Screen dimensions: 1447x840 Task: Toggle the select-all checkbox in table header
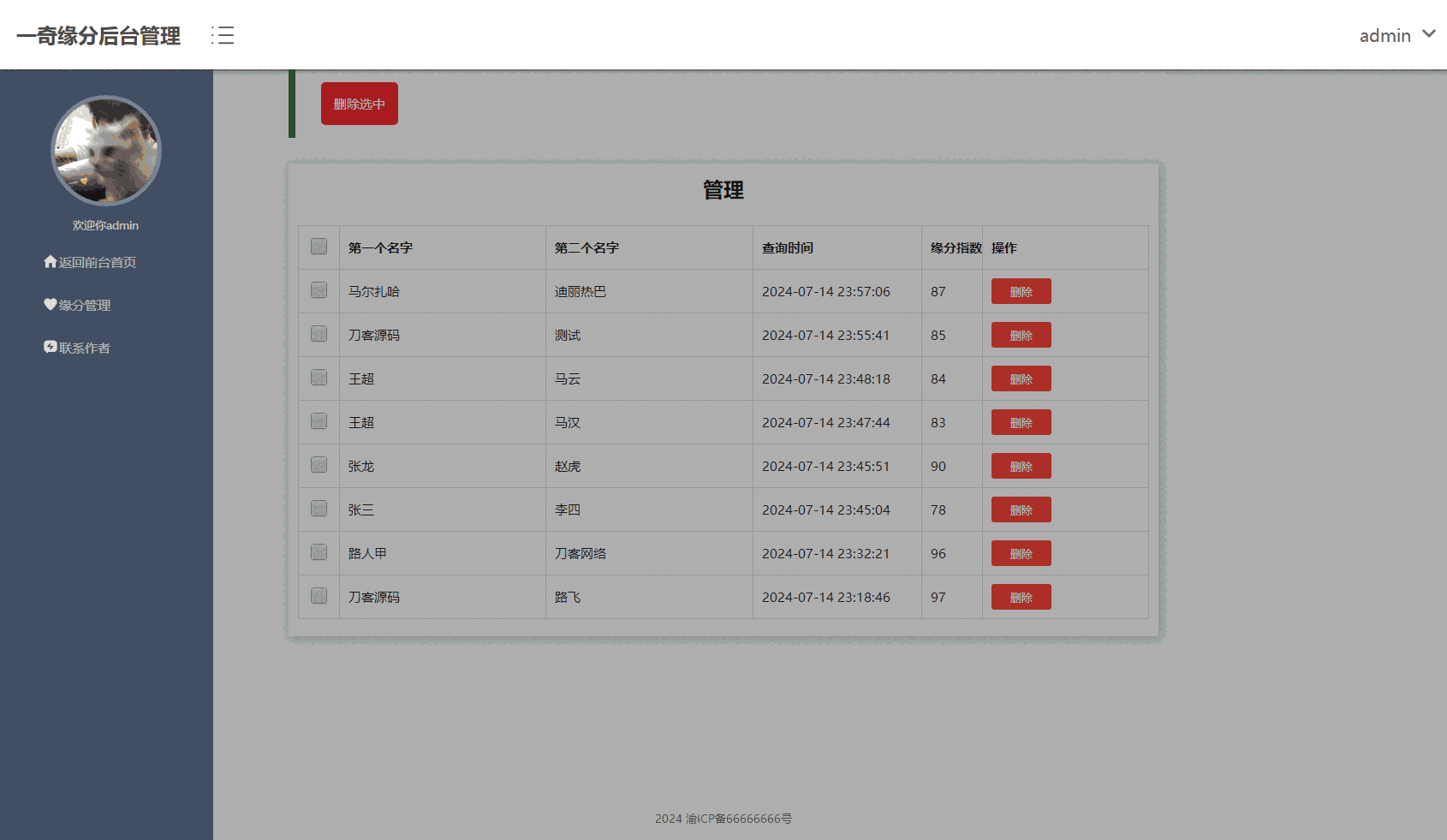[x=319, y=247]
